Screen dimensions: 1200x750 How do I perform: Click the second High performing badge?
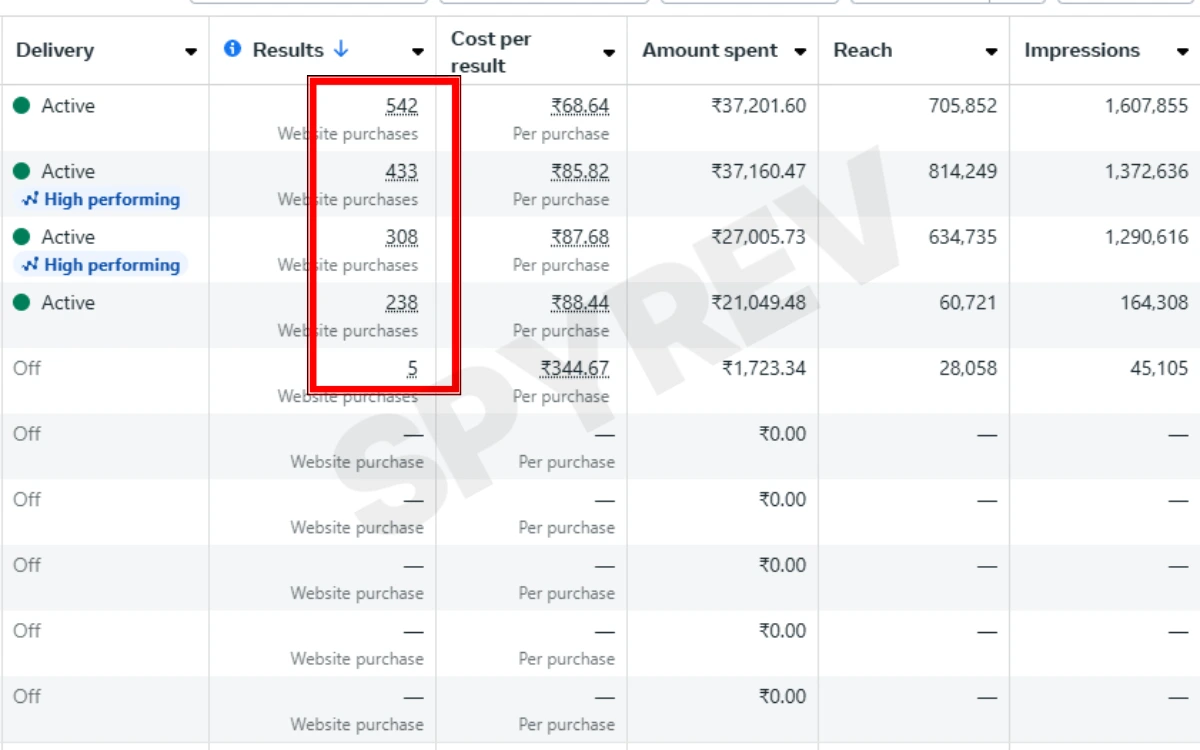click(101, 265)
